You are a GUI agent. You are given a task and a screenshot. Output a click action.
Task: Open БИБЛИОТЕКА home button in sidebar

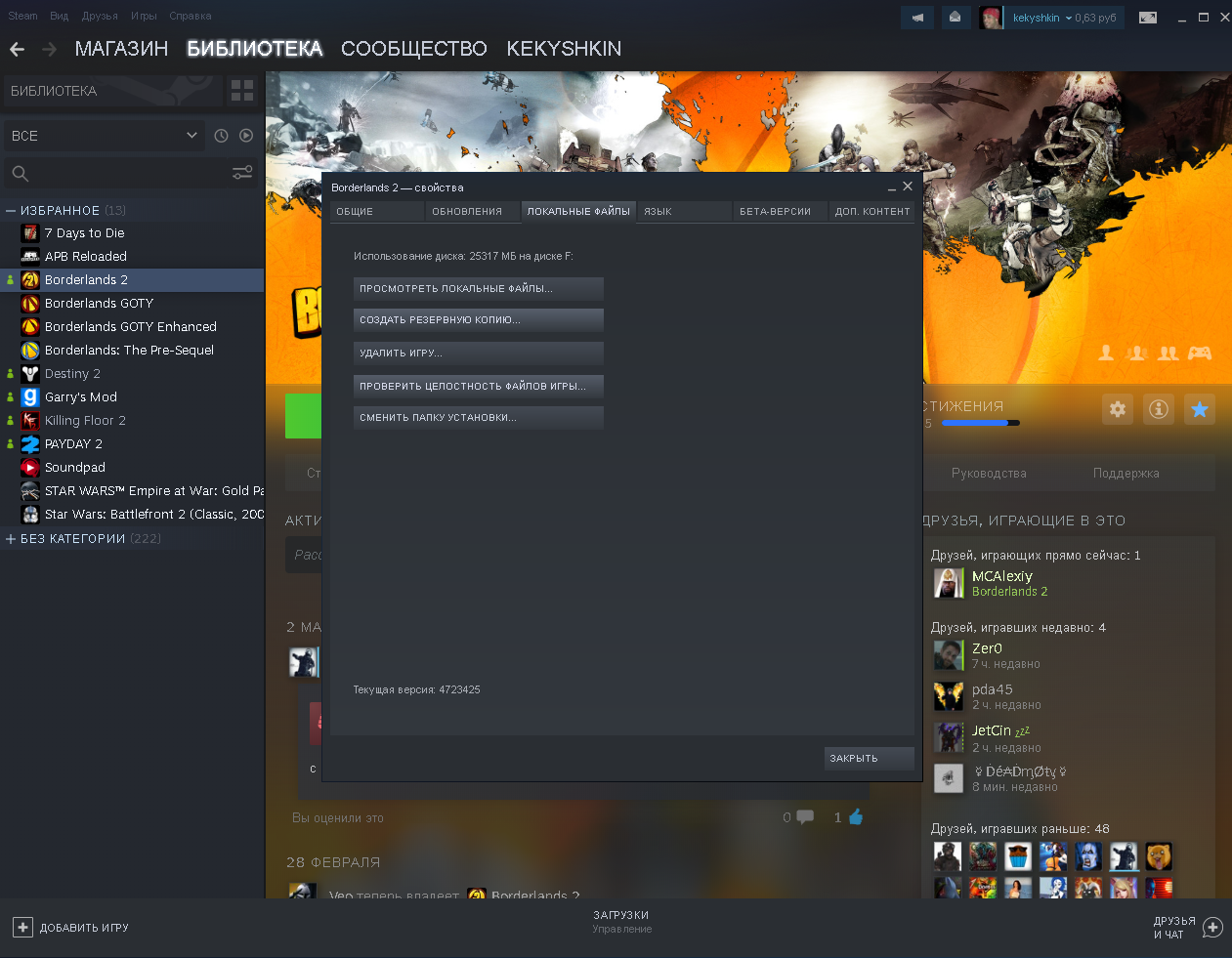point(112,91)
